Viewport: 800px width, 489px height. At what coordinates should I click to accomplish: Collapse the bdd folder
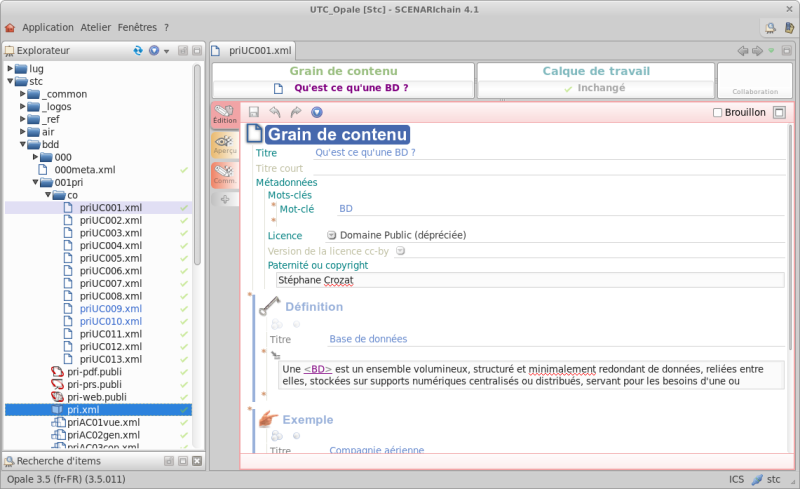22,144
